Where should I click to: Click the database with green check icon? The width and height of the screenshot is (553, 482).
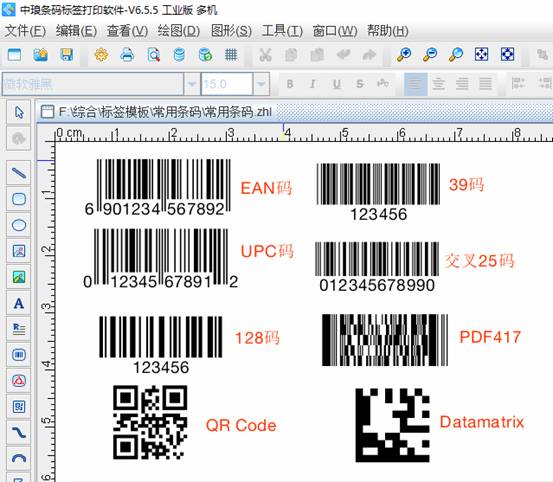[205, 55]
